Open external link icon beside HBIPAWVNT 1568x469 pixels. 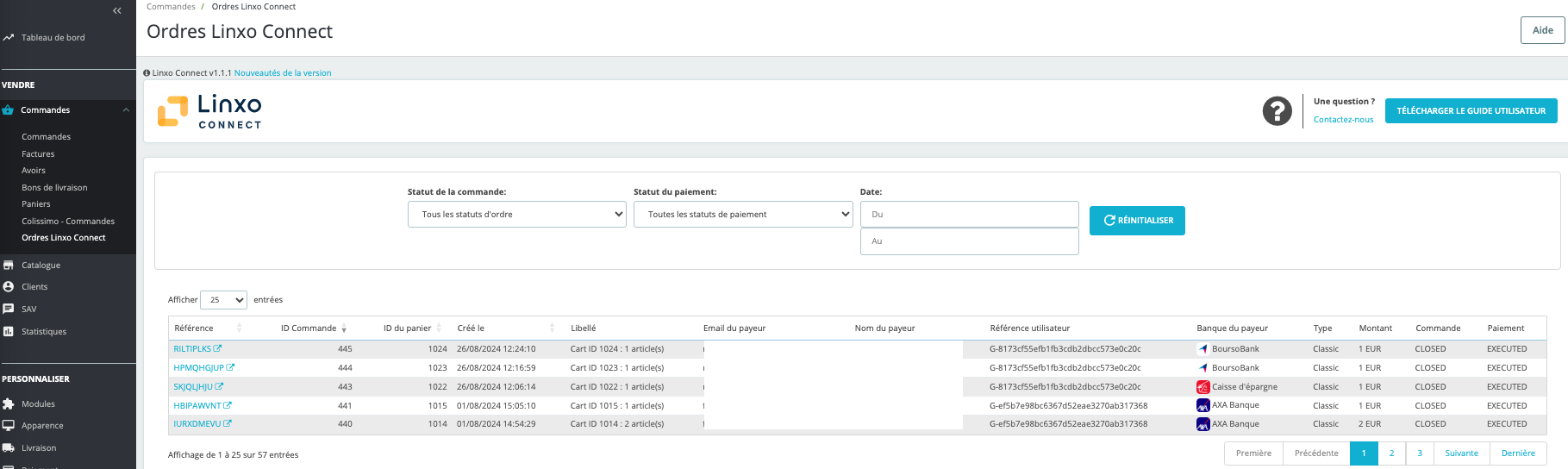[x=228, y=405]
